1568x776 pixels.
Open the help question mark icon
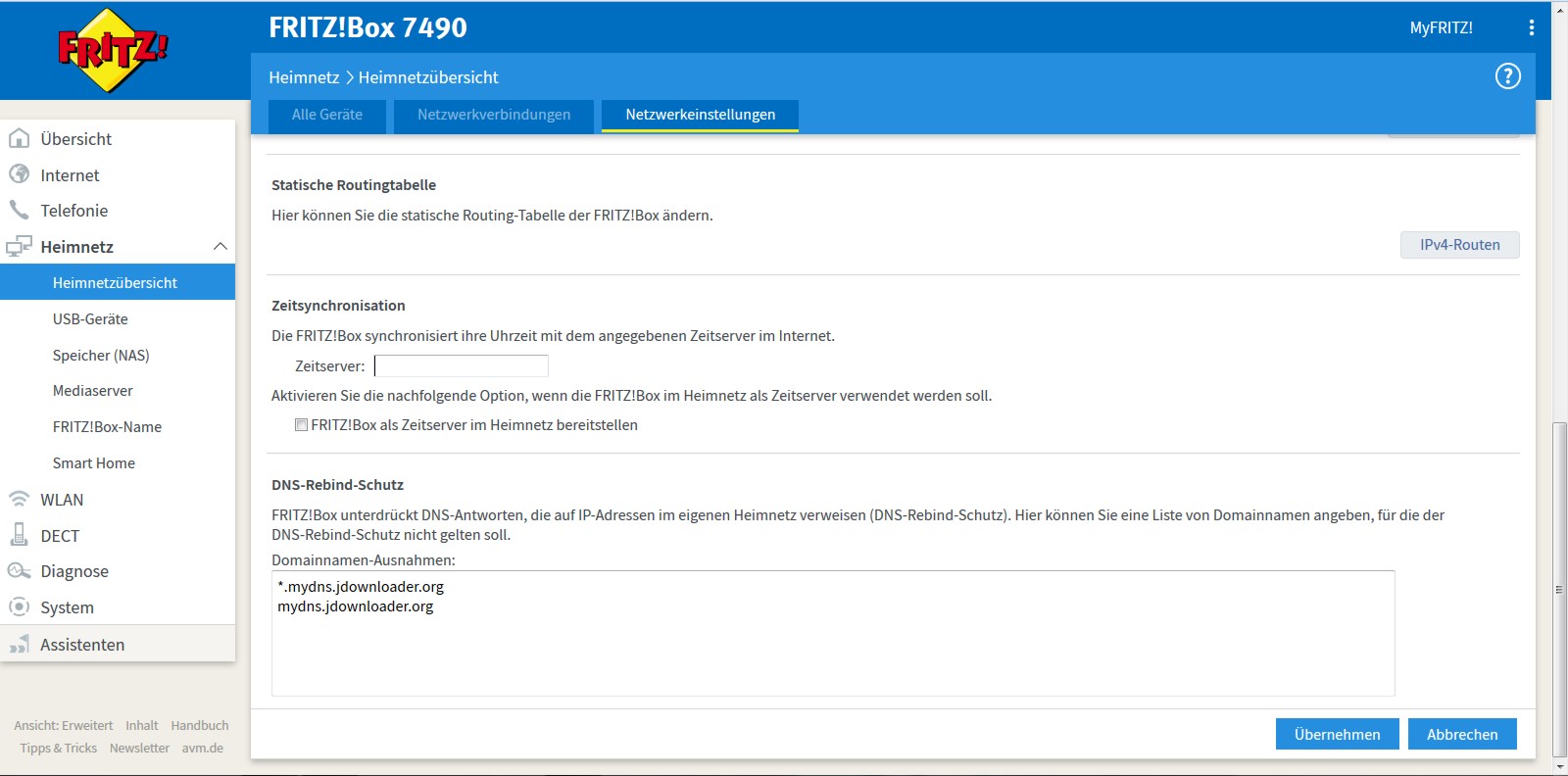[1507, 76]
